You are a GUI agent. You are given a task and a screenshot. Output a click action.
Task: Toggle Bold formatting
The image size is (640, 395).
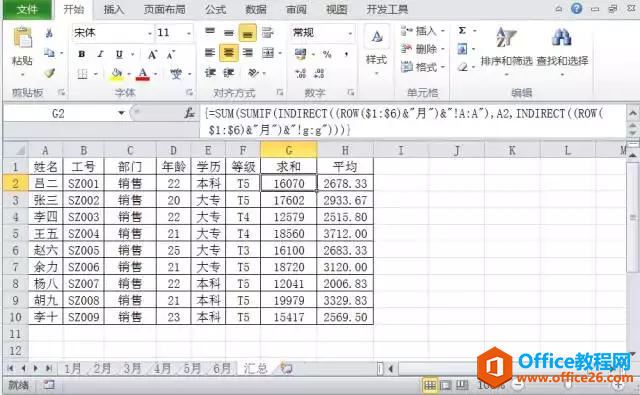[82, 54]
